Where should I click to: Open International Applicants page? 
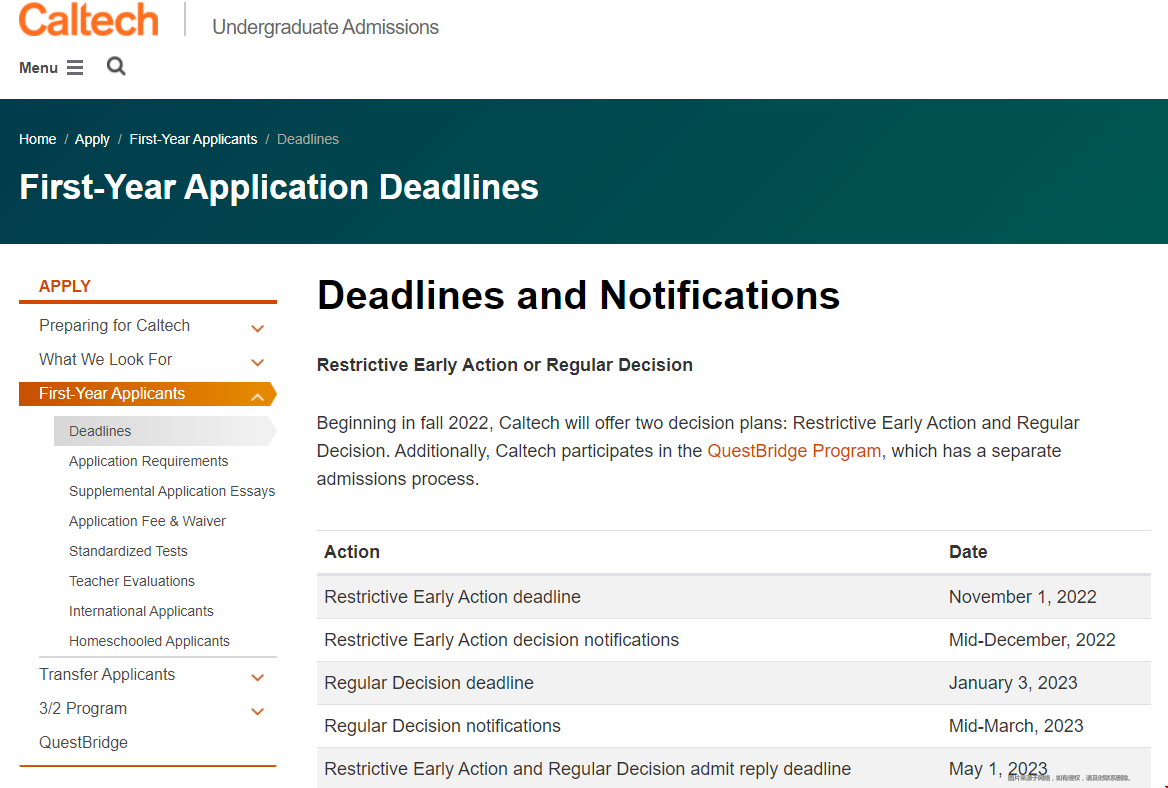tap(142, 611)
